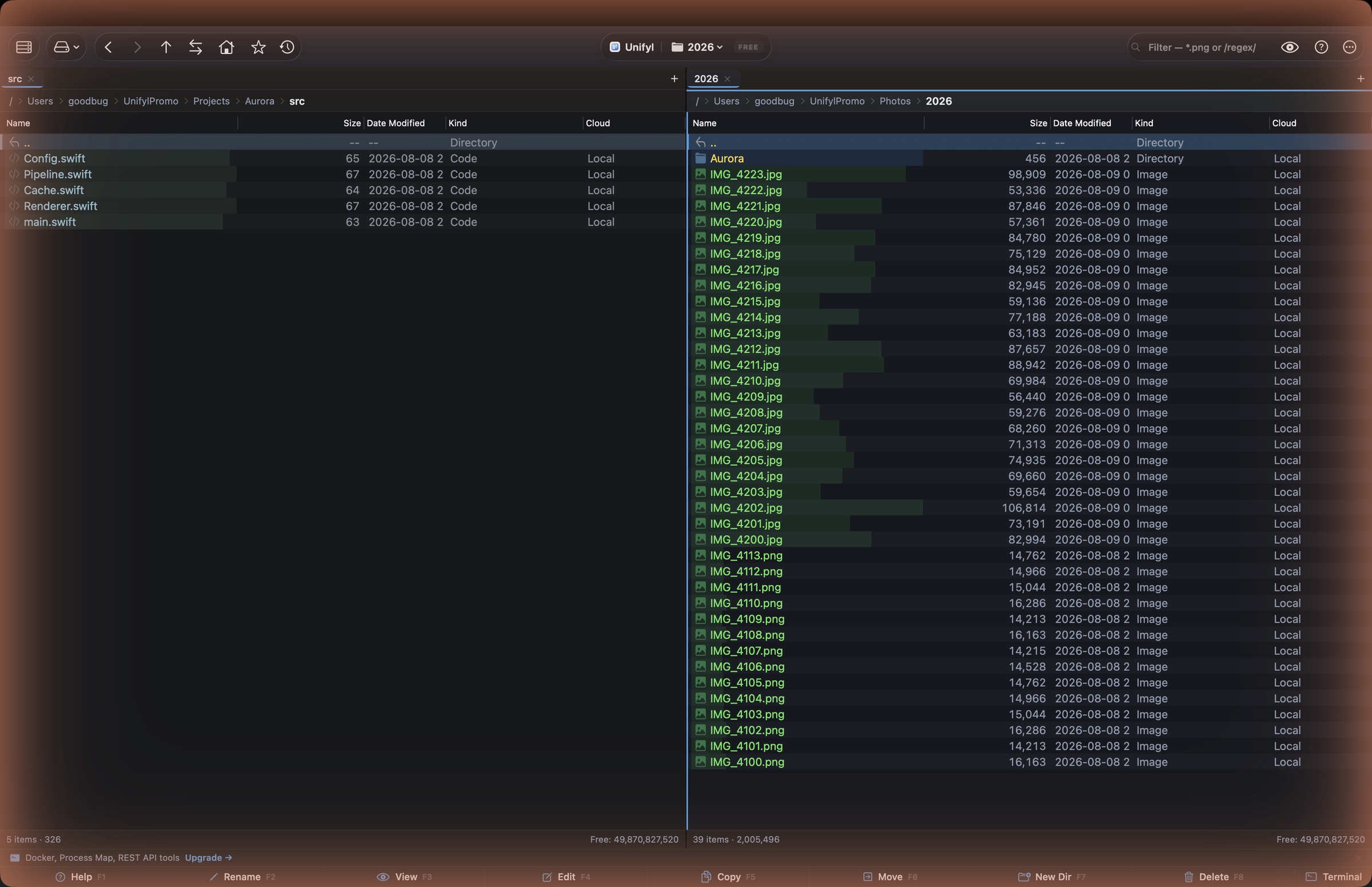The width and height of the screenshot is (1372, 887).
Task: Open the more options ellipsis icon
Action: coord(1350,47)
